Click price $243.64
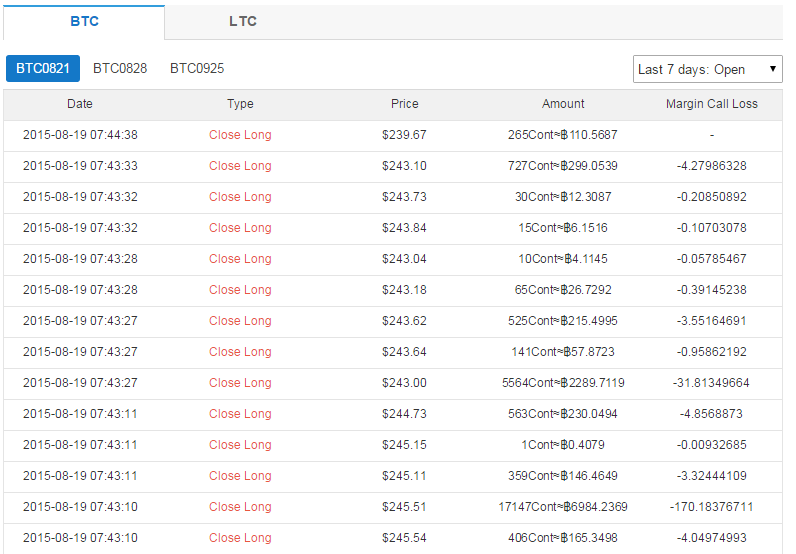 (404, 352)
